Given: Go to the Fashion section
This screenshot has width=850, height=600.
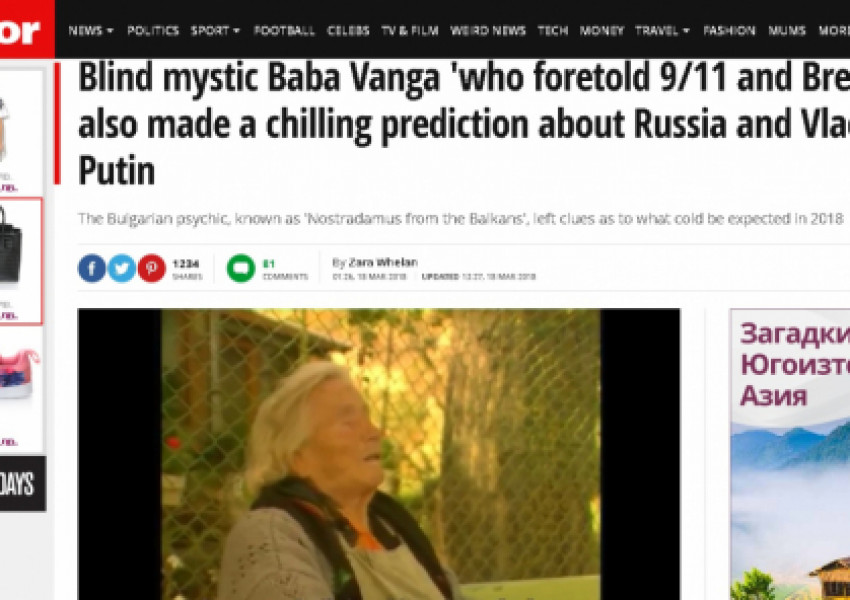Looking at the screenshot, I should pyautogui.click(x=729, y=31).
